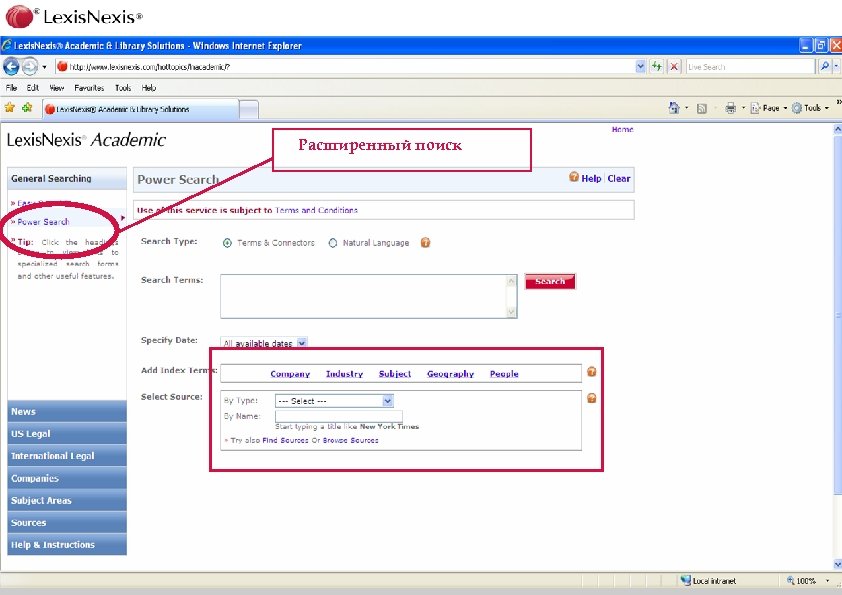Click the browser Forward arrow button
Viewport: 842px width, 595px height.
point(30,67)
